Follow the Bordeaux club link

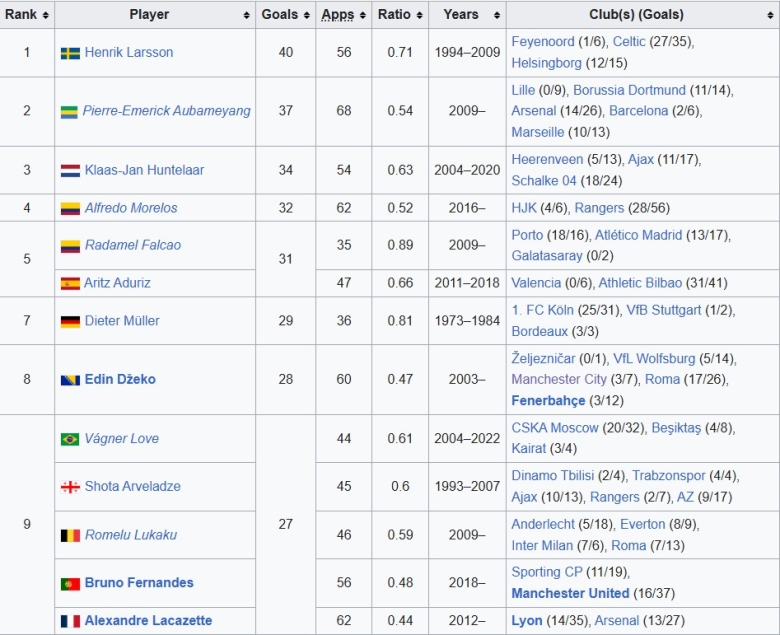[539, 332]
